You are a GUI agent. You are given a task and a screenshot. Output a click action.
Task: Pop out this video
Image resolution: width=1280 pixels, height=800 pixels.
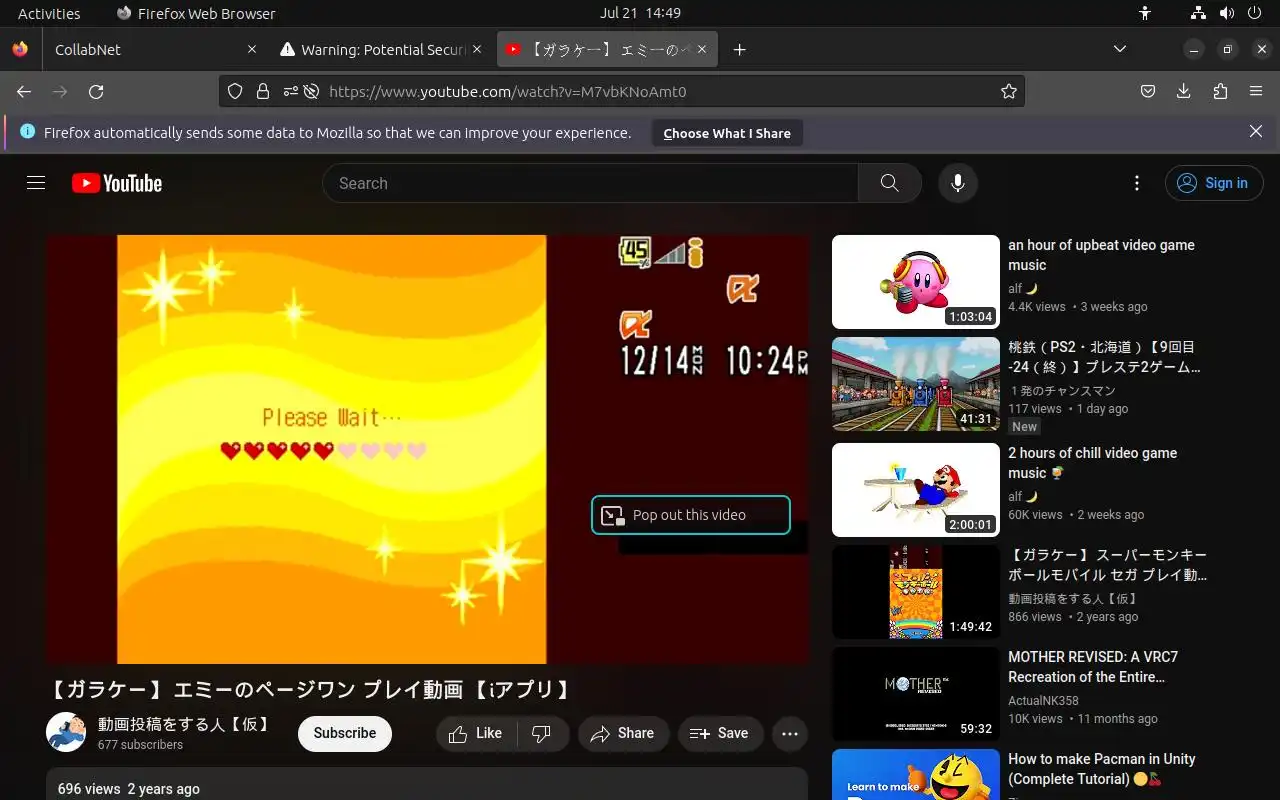click(x=691, y=515)
